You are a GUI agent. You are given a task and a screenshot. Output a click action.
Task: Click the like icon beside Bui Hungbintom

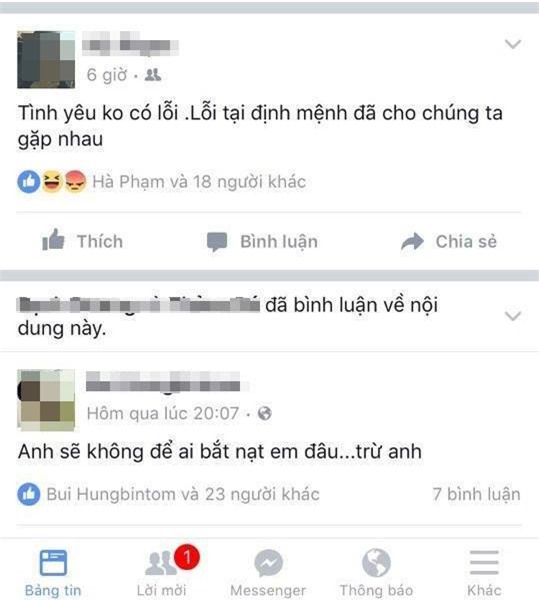click(29, 494)
